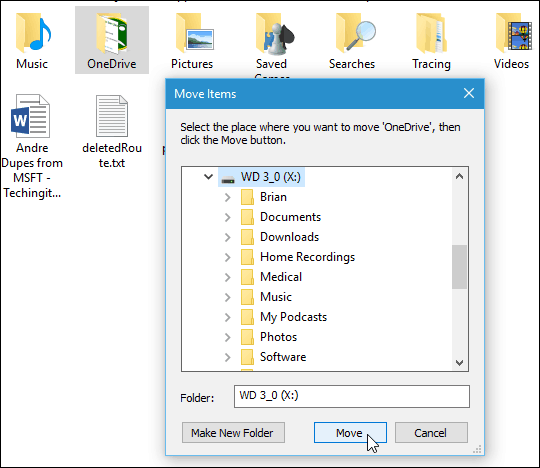Select the 'Documents' tree label
The height and width of the screenshot is (468, 540).
coord(290,217)
